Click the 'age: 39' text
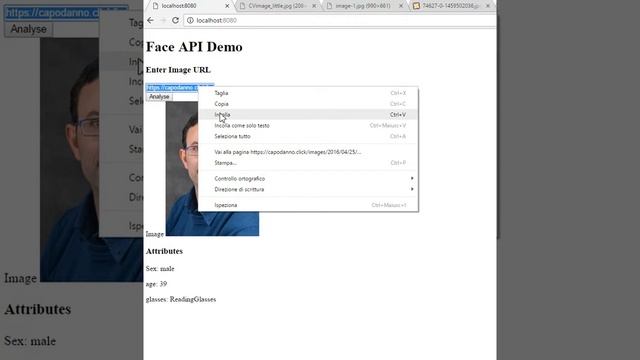This screenshot has height=360, width=640. [x=156, y=284]
